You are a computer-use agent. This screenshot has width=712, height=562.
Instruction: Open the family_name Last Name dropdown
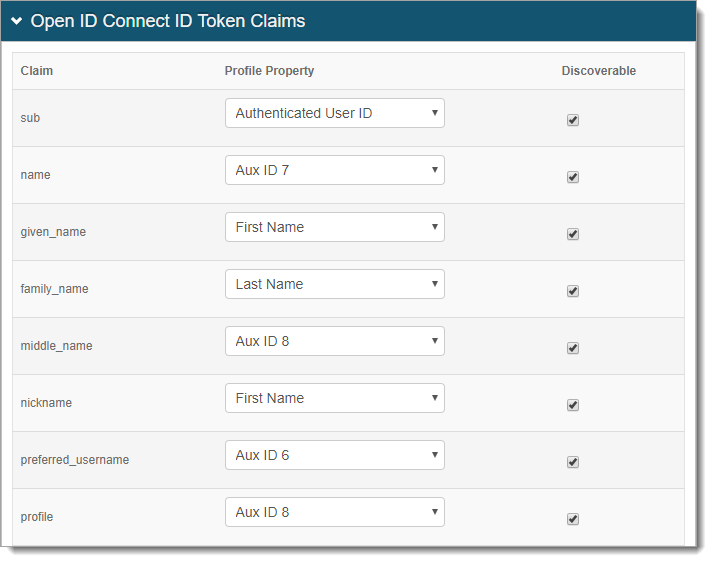pos(334,285)
